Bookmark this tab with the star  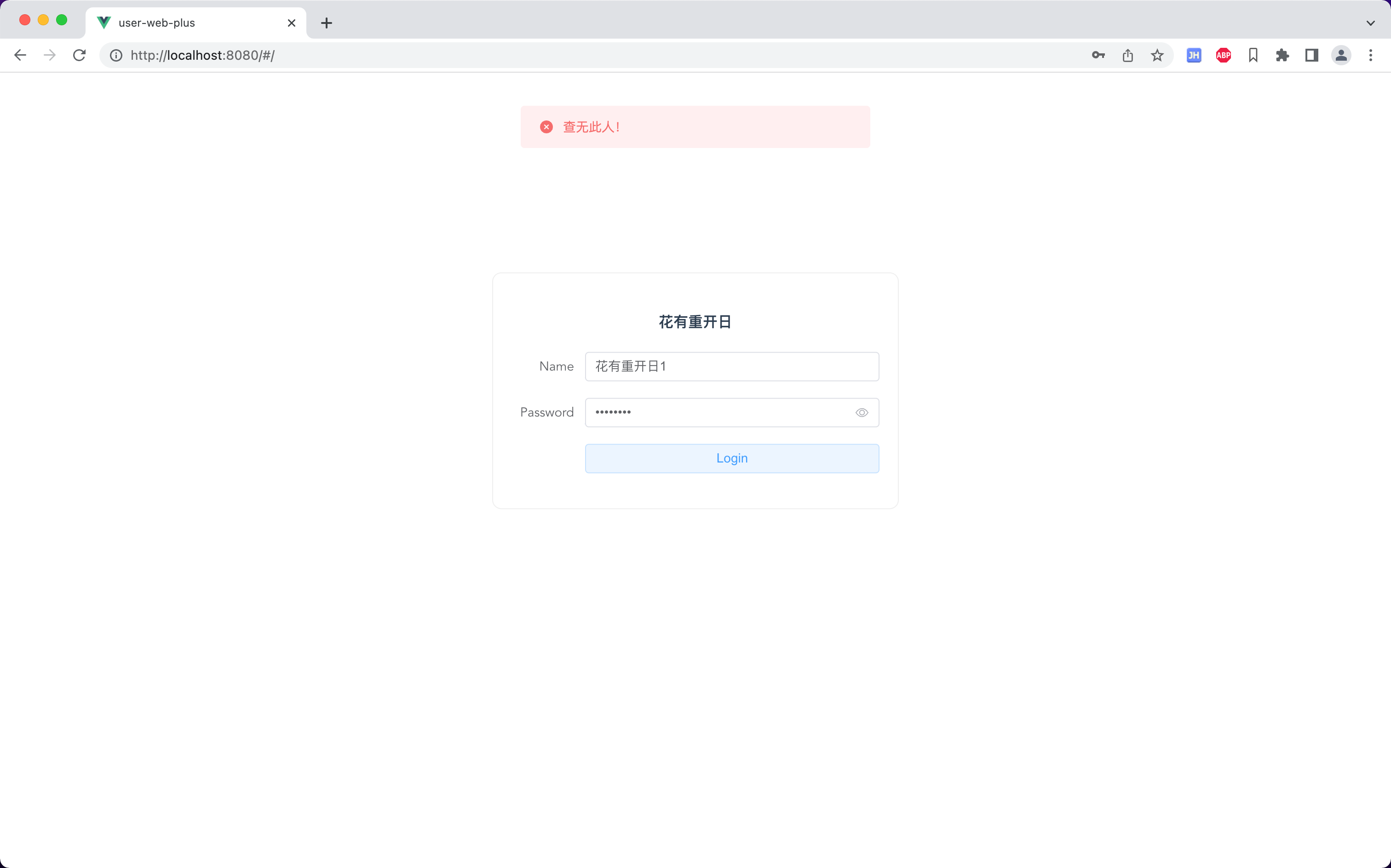point(1157,55)
